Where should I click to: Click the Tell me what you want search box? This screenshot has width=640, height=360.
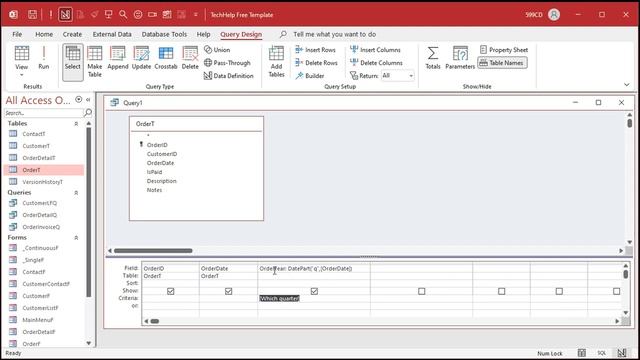(x=334, y=34)
